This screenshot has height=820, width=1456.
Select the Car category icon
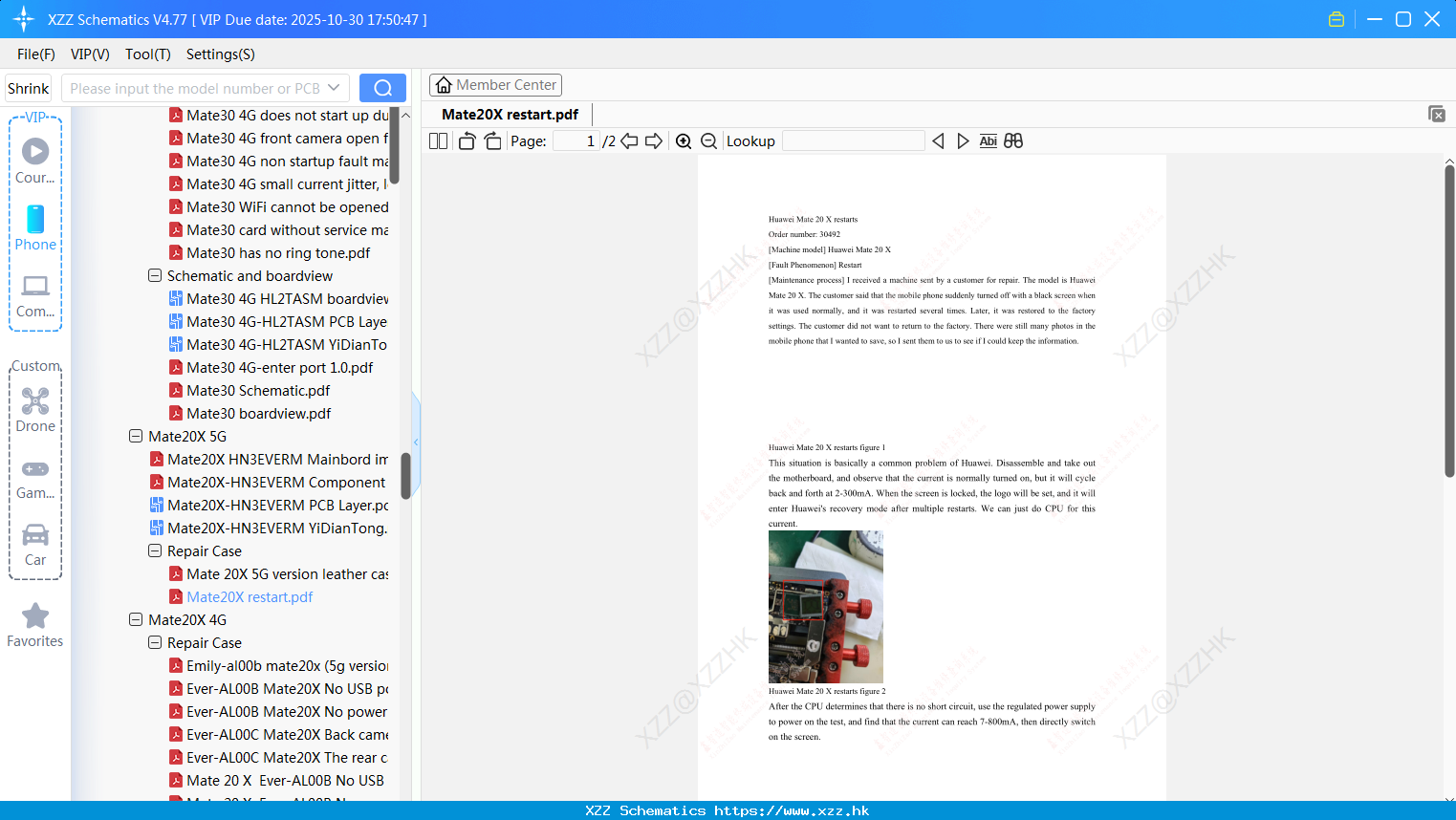tap(35, 545)
